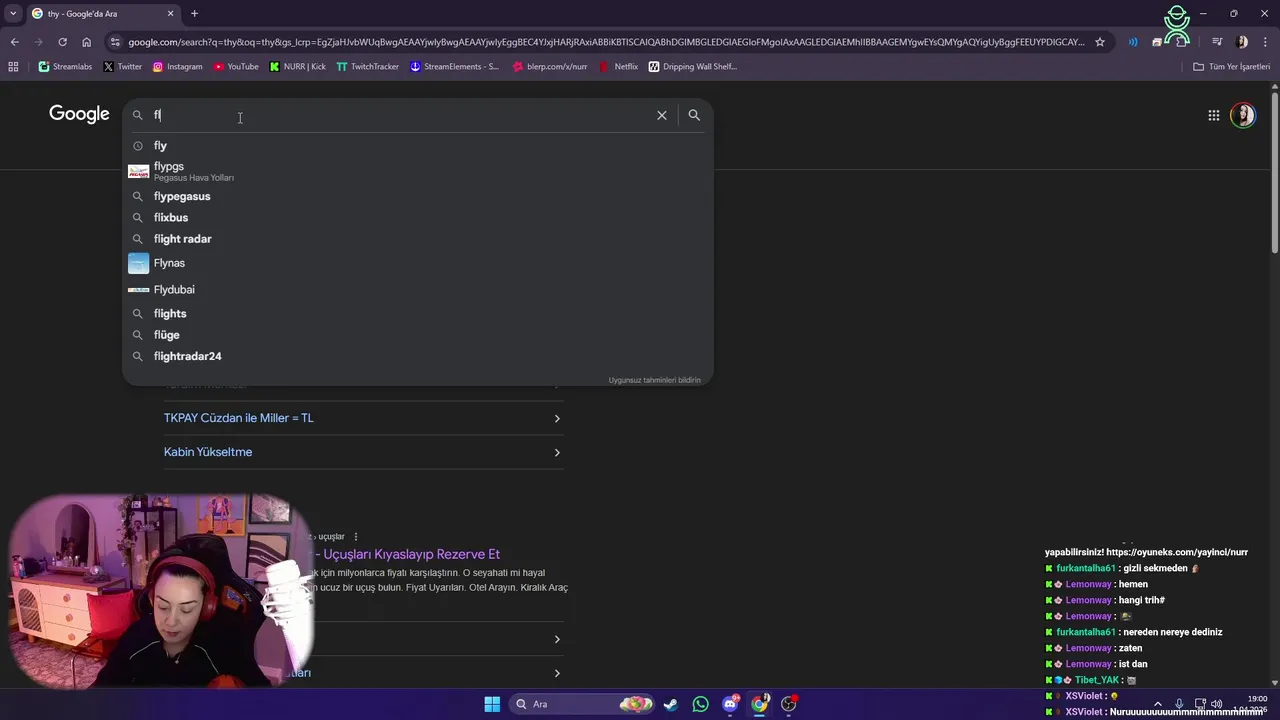
Task: Open the OBS icon in taskbar
Action: point(789,704)
